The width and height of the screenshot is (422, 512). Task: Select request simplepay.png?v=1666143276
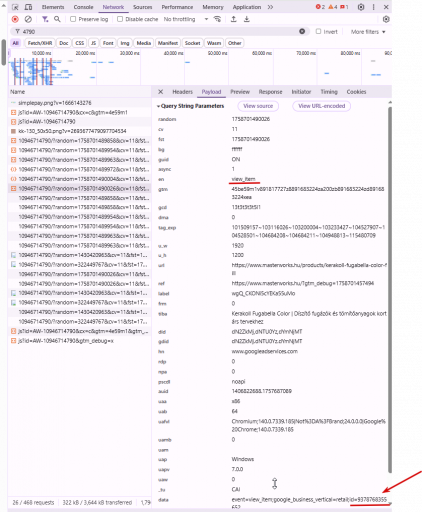(x=80, y=103)
